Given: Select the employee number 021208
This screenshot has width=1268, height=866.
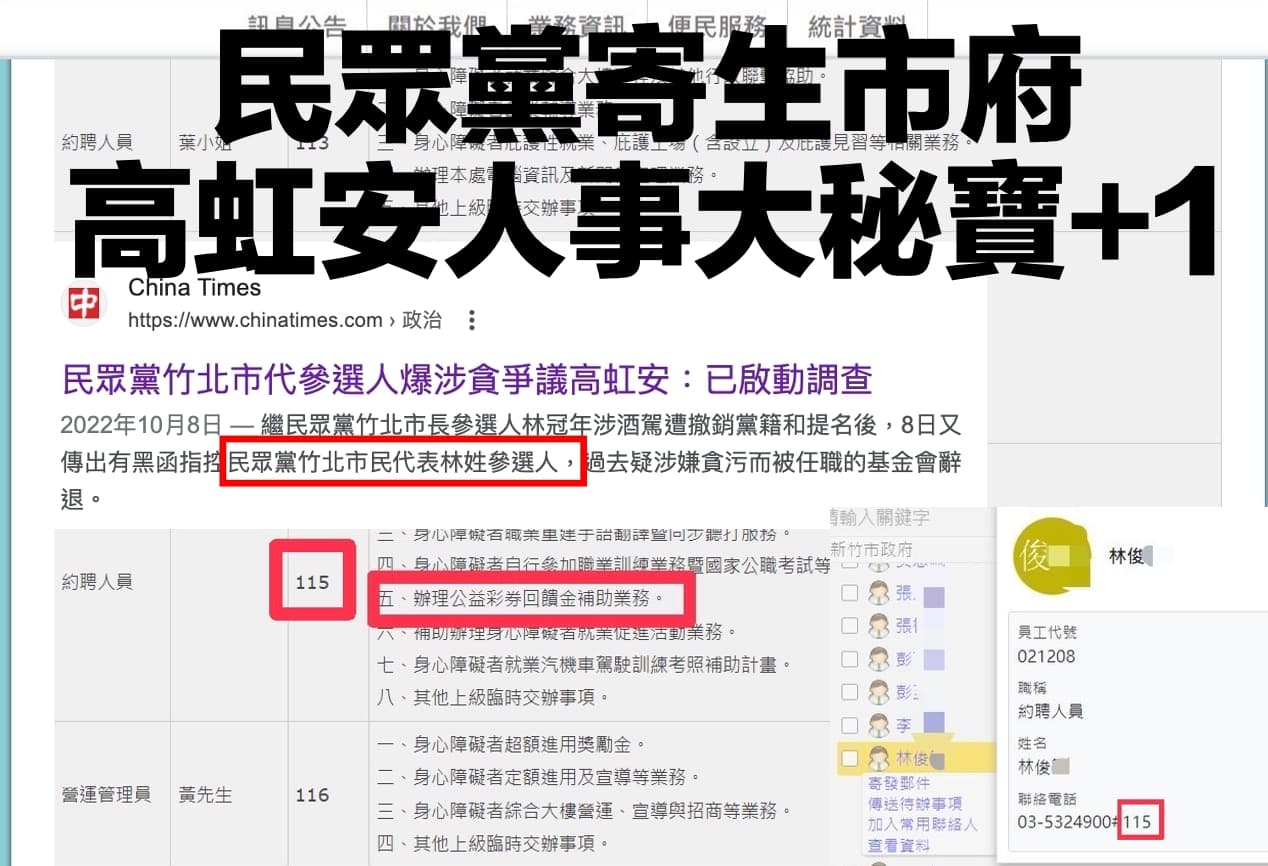Looking at the screenshot, I should tap(1048, 657).
